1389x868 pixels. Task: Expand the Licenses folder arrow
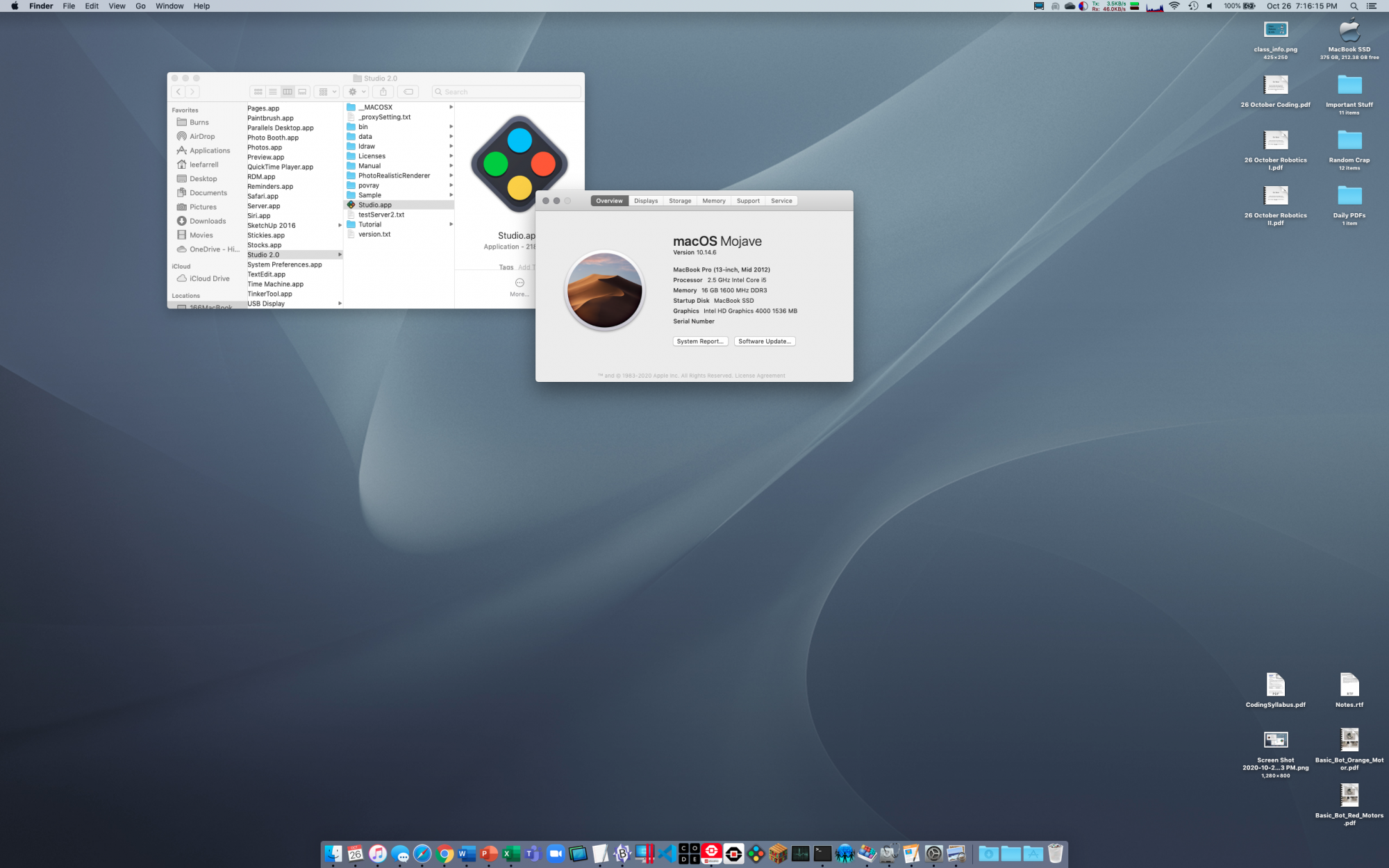451,156
